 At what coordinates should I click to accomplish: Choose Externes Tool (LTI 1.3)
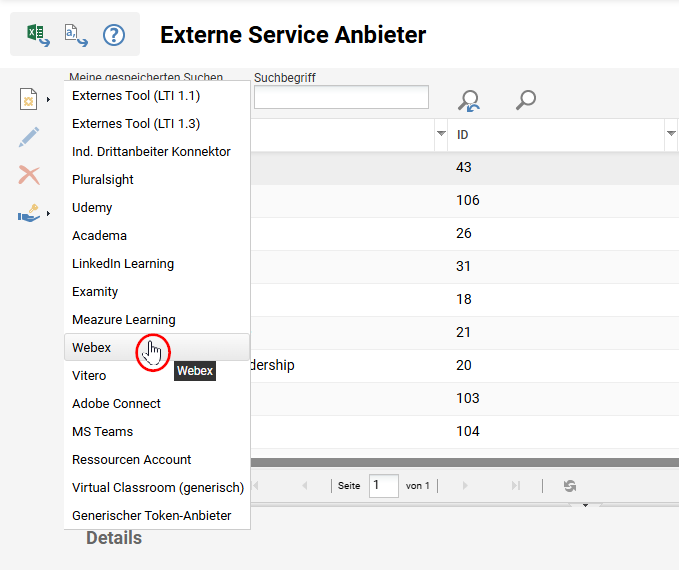(x=157, y=124)
